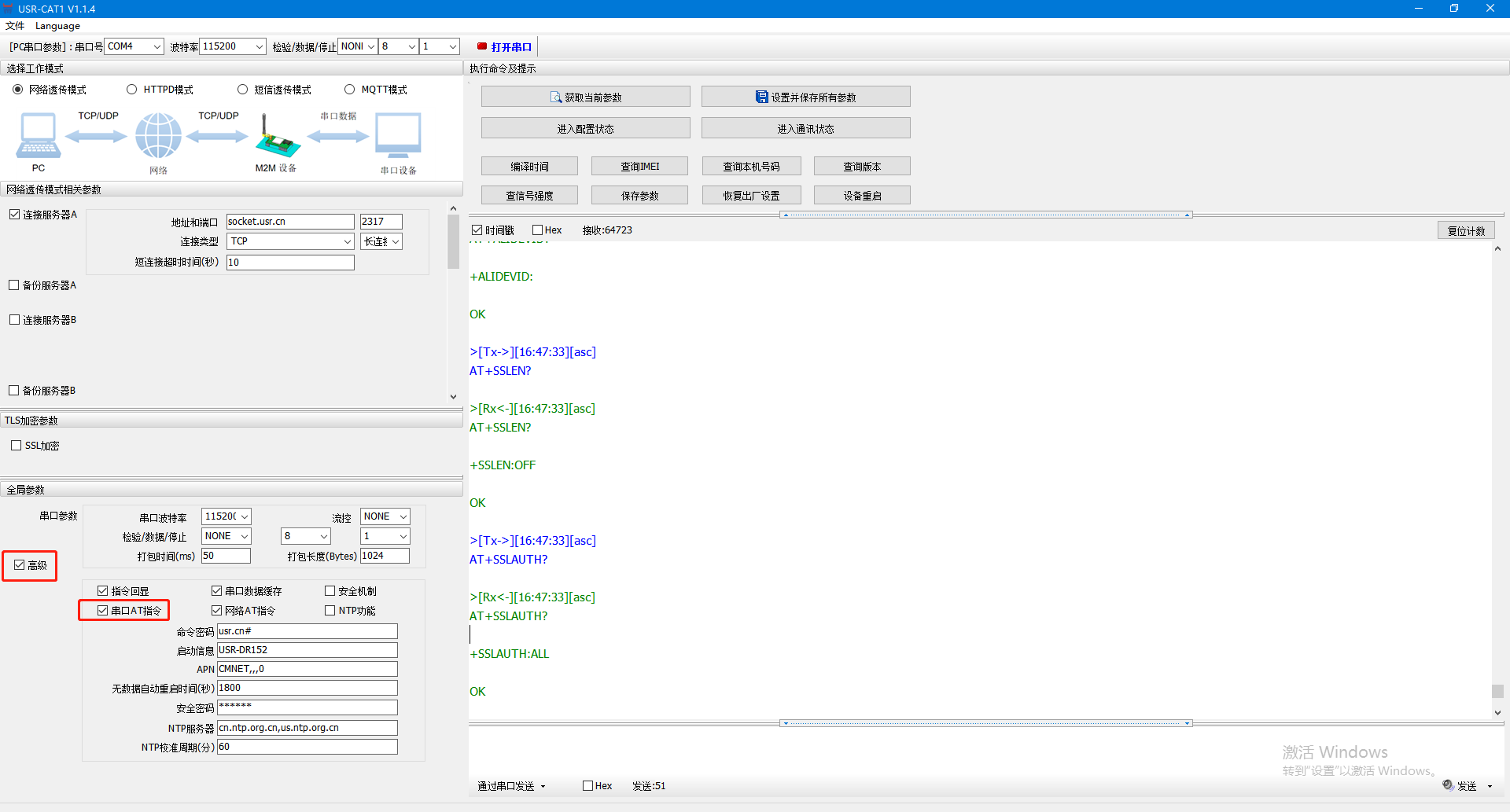Enable the NTP功能 checkbox
Viewport: 1510px width, 812px height.
click(330, 611)
